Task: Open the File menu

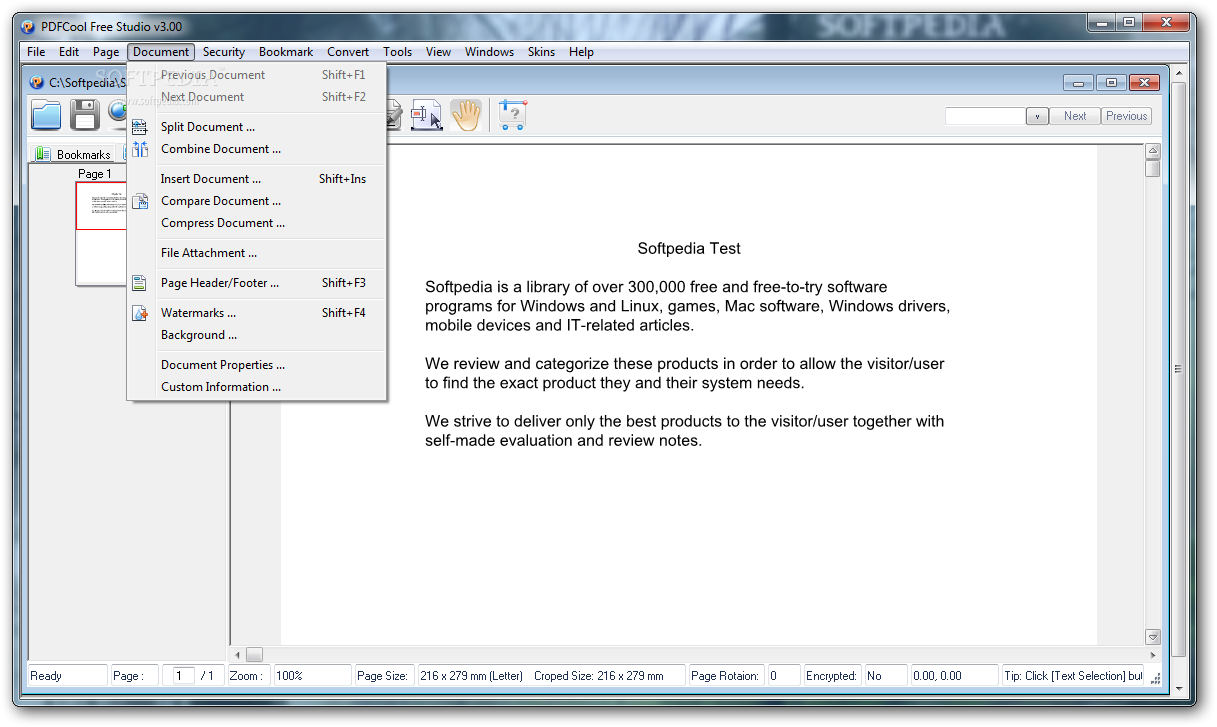Action: [x=36, y=52]
